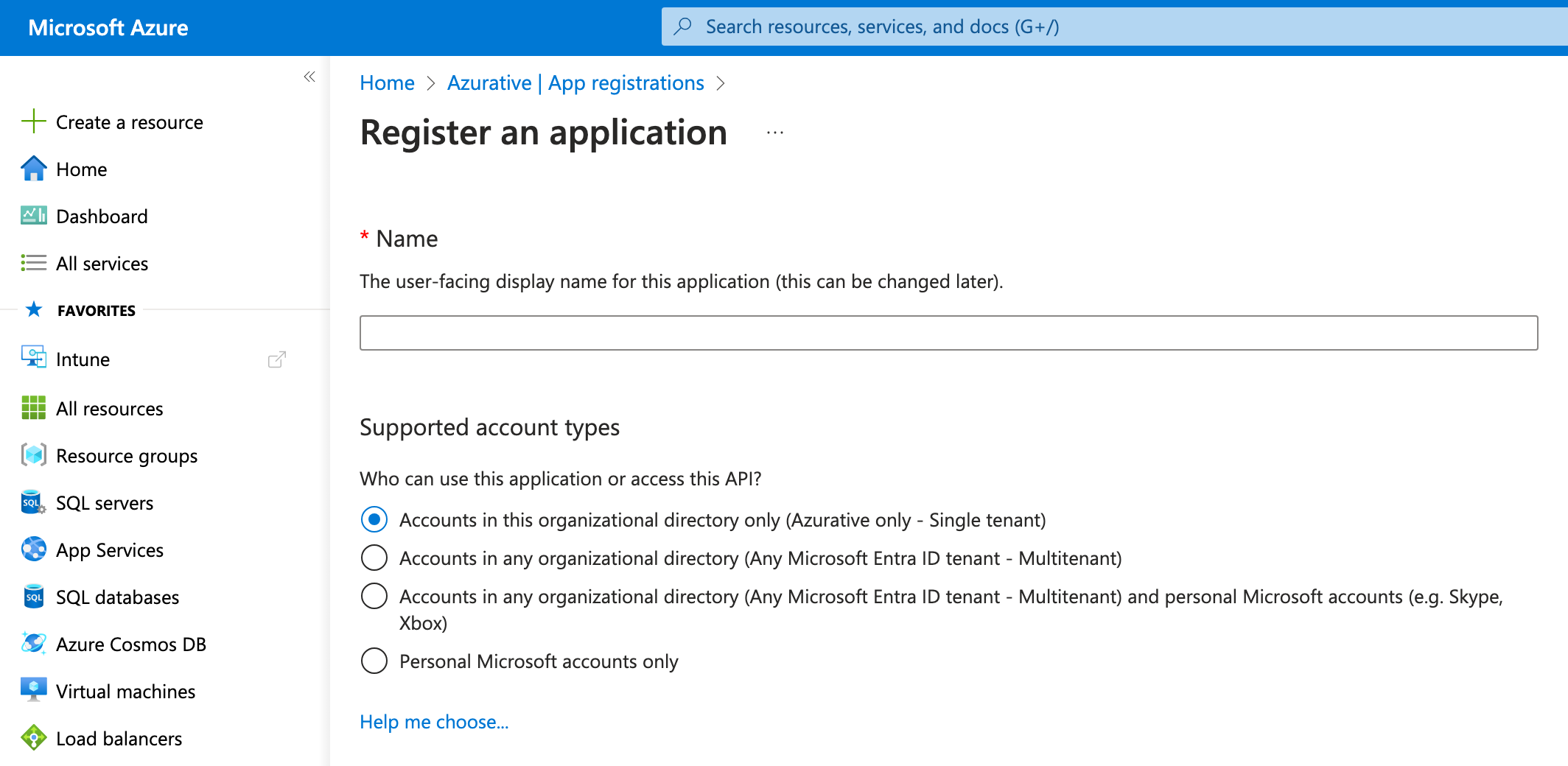Click the App Services globe icon

tap(34, 549)
